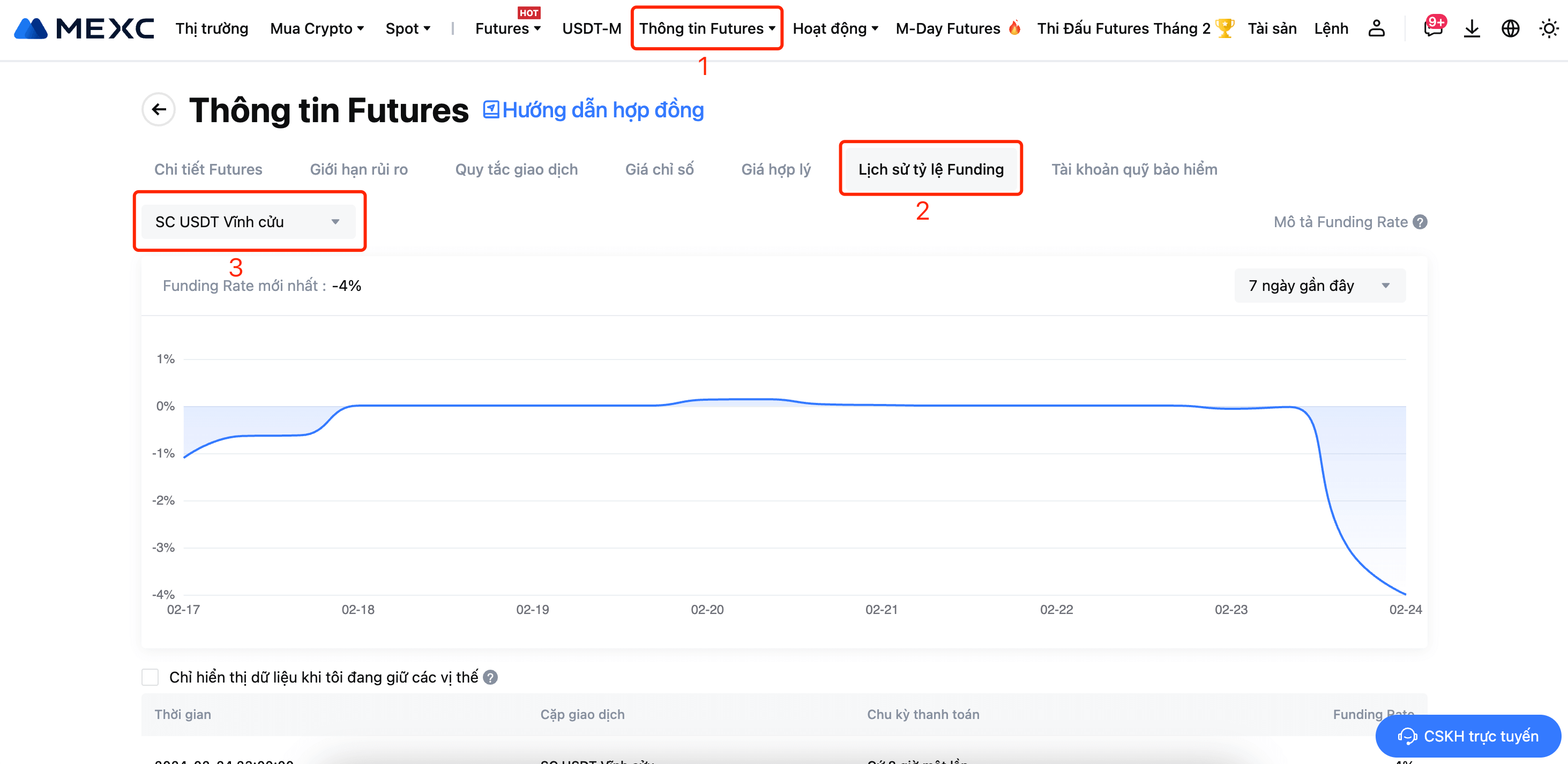
Task: Toggle the light/dark theme sun icon
Action: point(1548,28)
